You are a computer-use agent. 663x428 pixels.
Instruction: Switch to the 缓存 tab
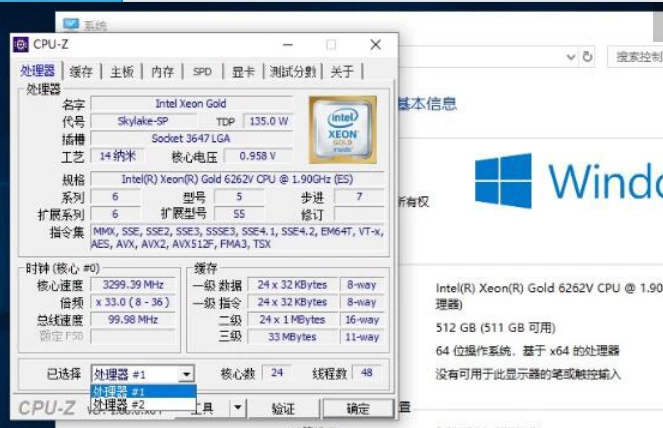(x=81, y=72)
